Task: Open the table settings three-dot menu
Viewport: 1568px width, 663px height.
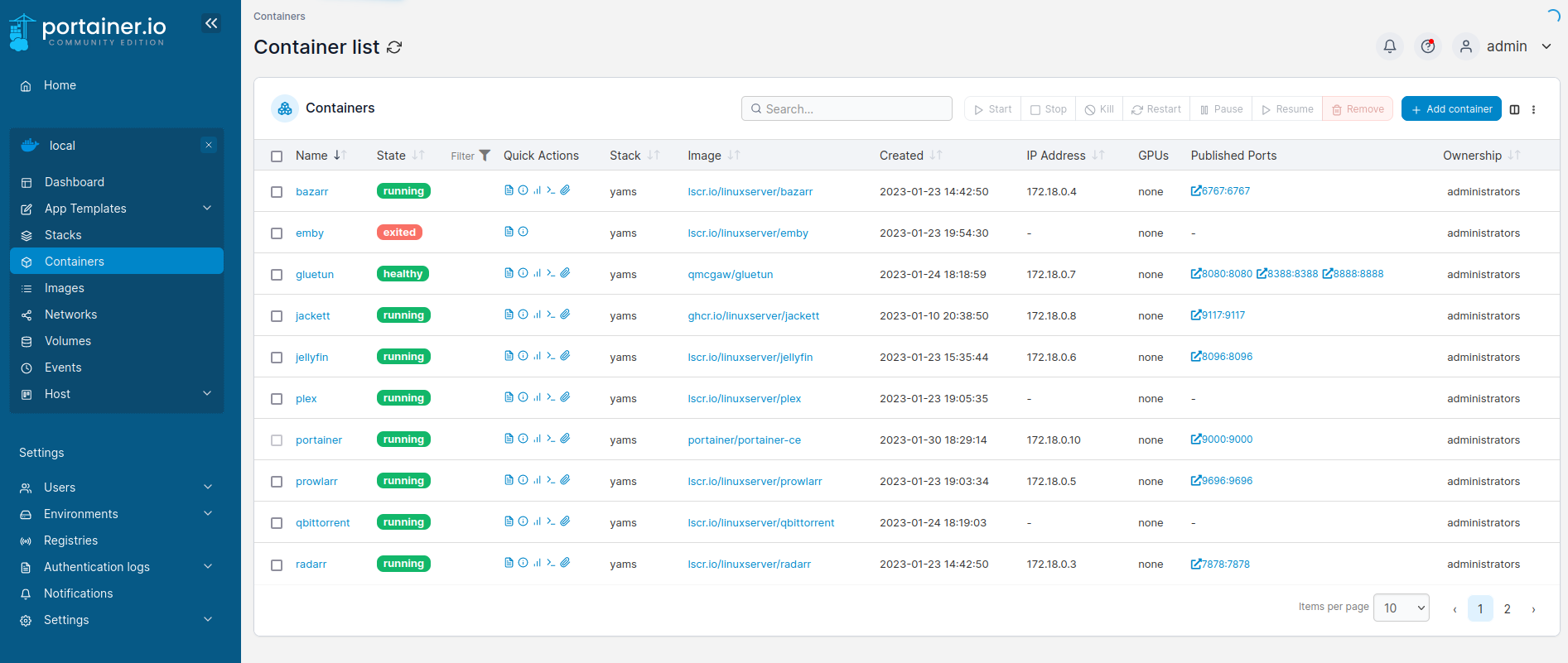Action: [x=1533, y=109]
